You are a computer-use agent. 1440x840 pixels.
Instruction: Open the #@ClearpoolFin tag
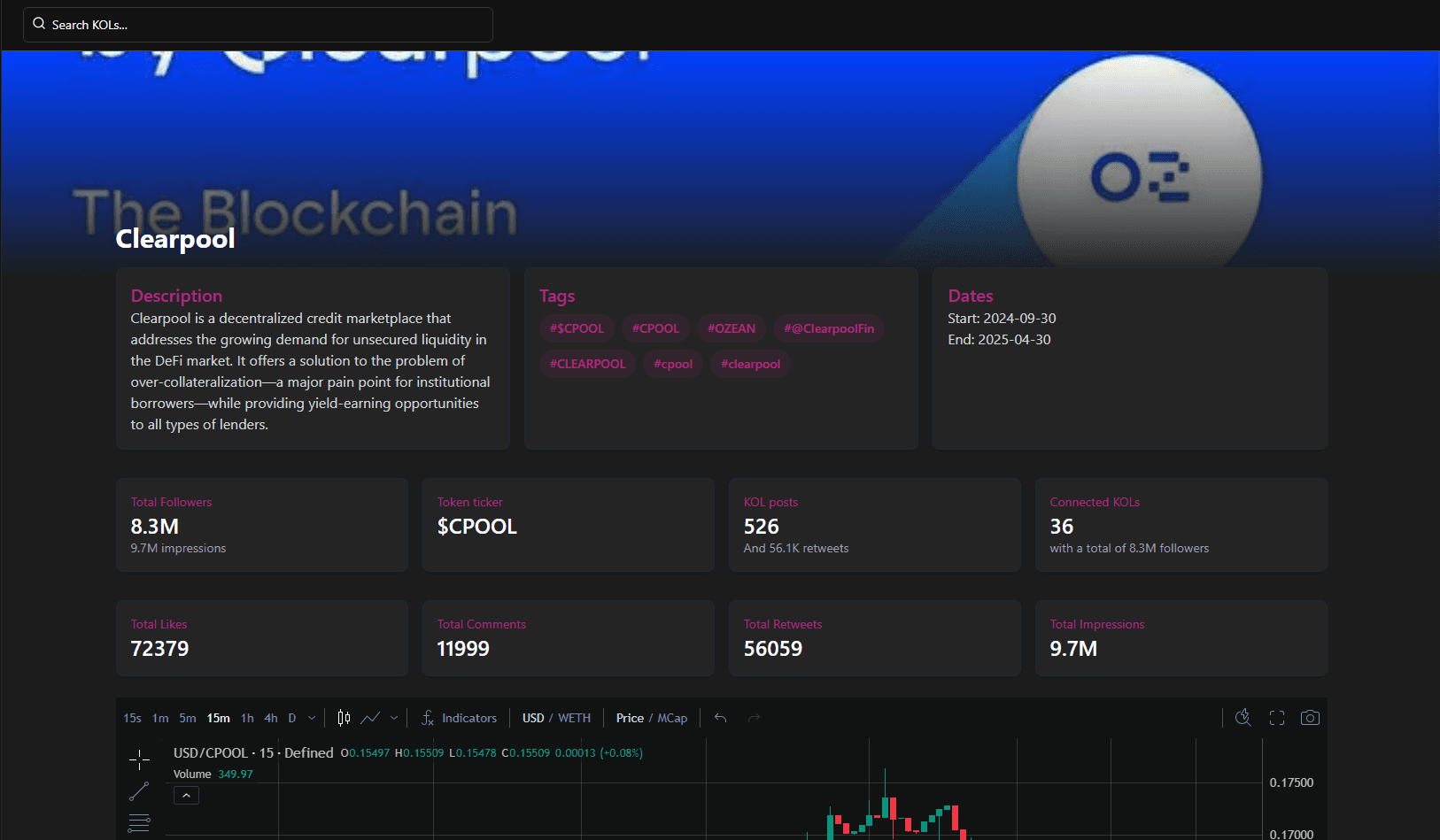[828, 328]
